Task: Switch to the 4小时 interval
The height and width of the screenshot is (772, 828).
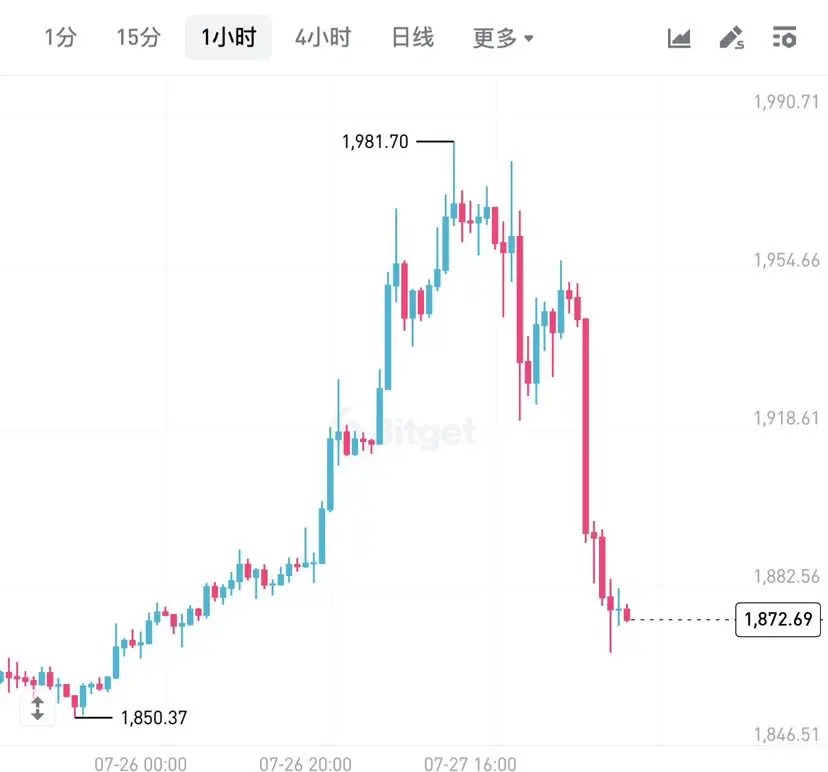Action: coord(323,37)
